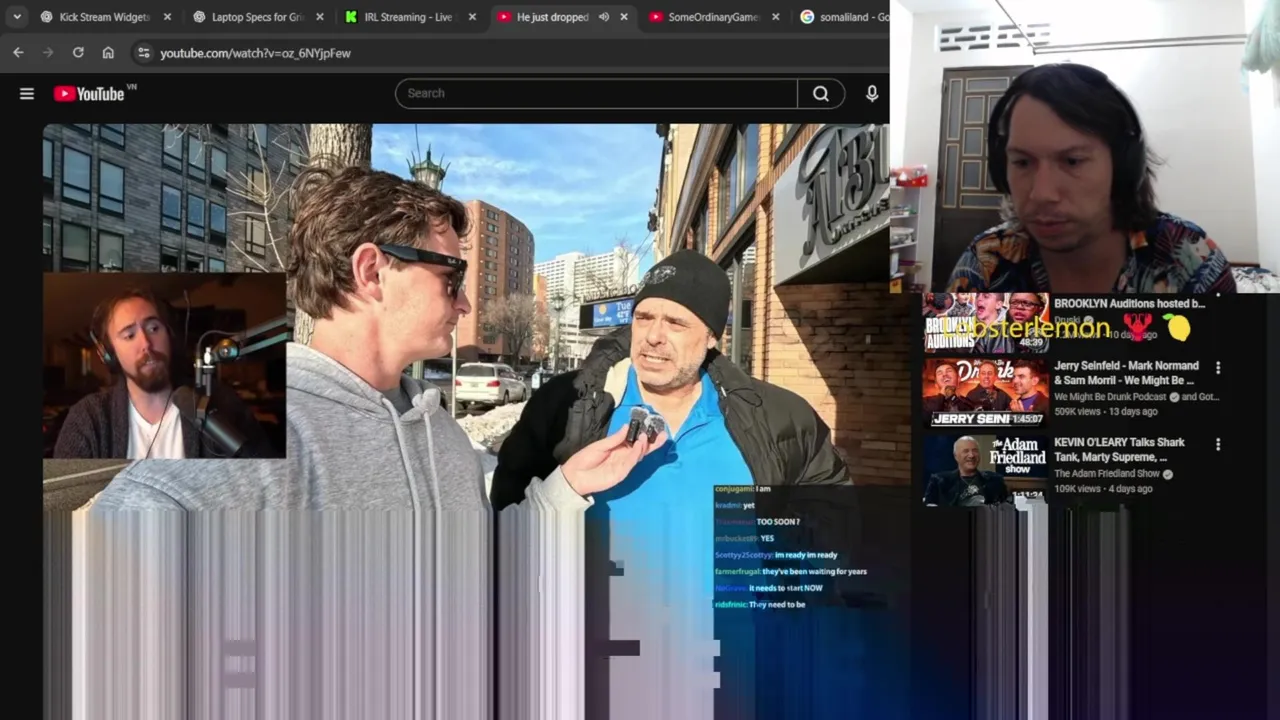Focus the YouTube Search box
1280x720 pixels.
tap(596, 93)
